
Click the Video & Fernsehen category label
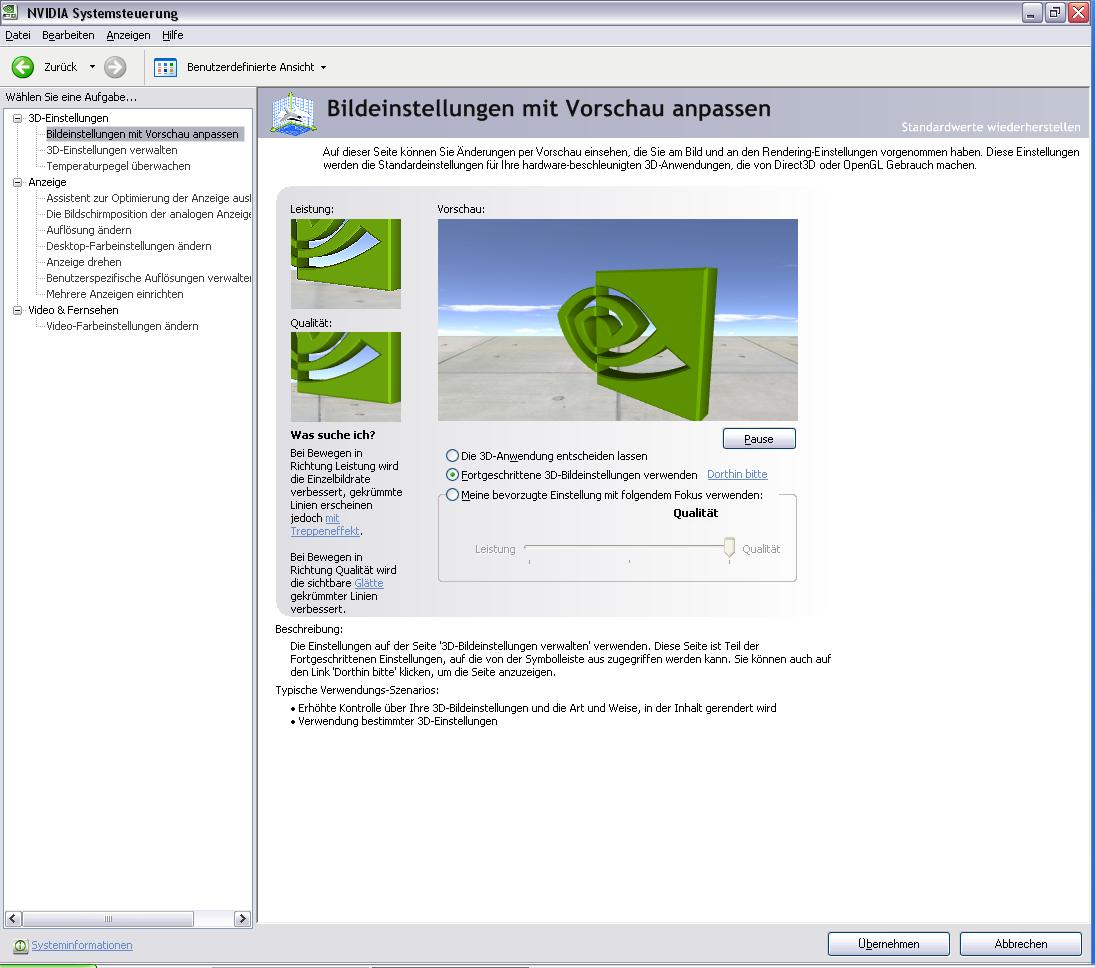point(73,310)
